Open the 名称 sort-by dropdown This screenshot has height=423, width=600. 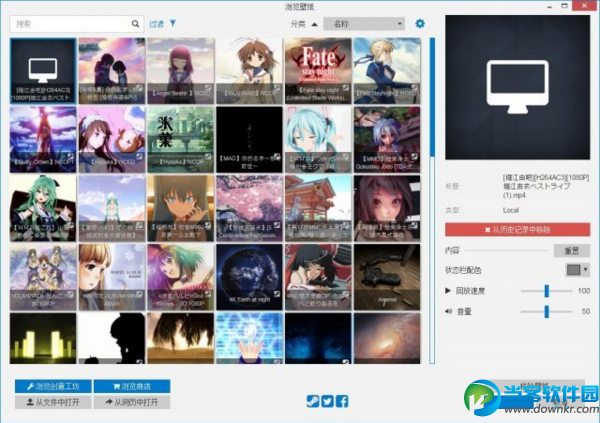[x=364, y=24]
